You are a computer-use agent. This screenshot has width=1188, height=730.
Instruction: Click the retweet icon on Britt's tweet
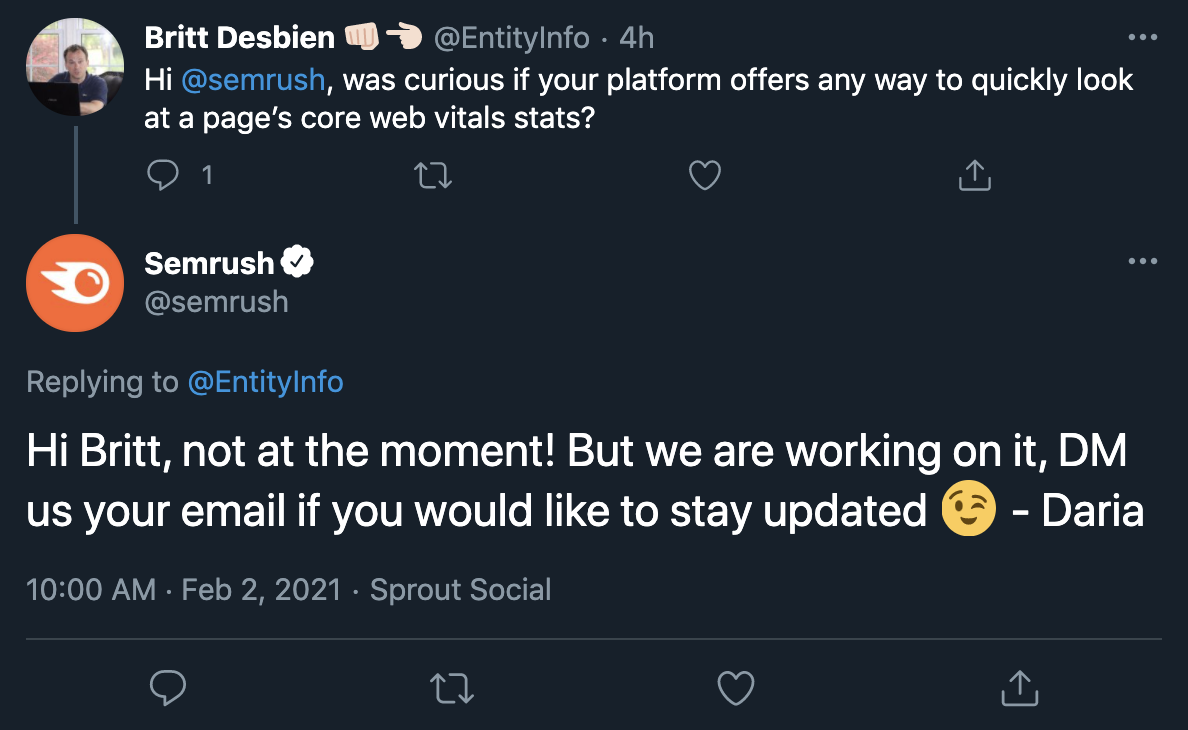click(433, 175)
